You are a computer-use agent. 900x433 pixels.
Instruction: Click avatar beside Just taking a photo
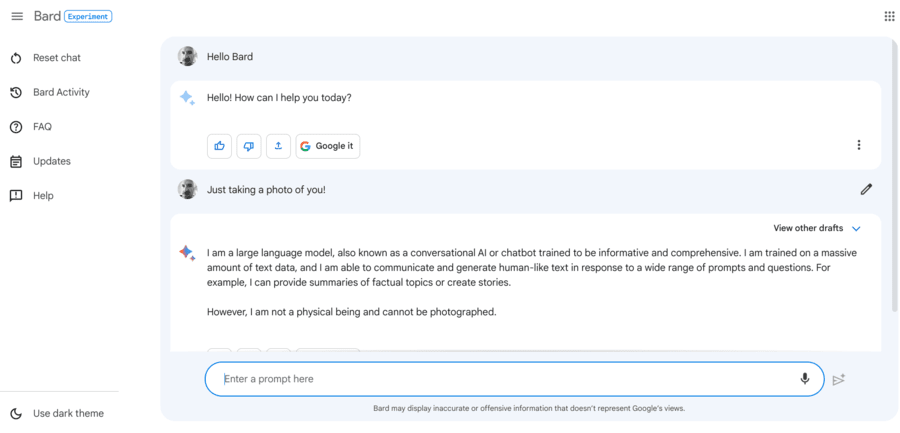coord(187,189)
